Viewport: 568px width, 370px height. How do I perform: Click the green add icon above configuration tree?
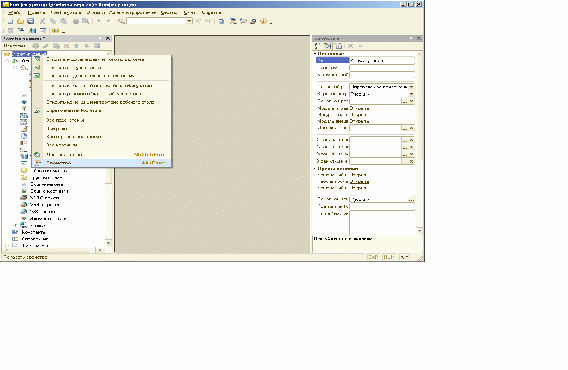[x=36, y=46]
